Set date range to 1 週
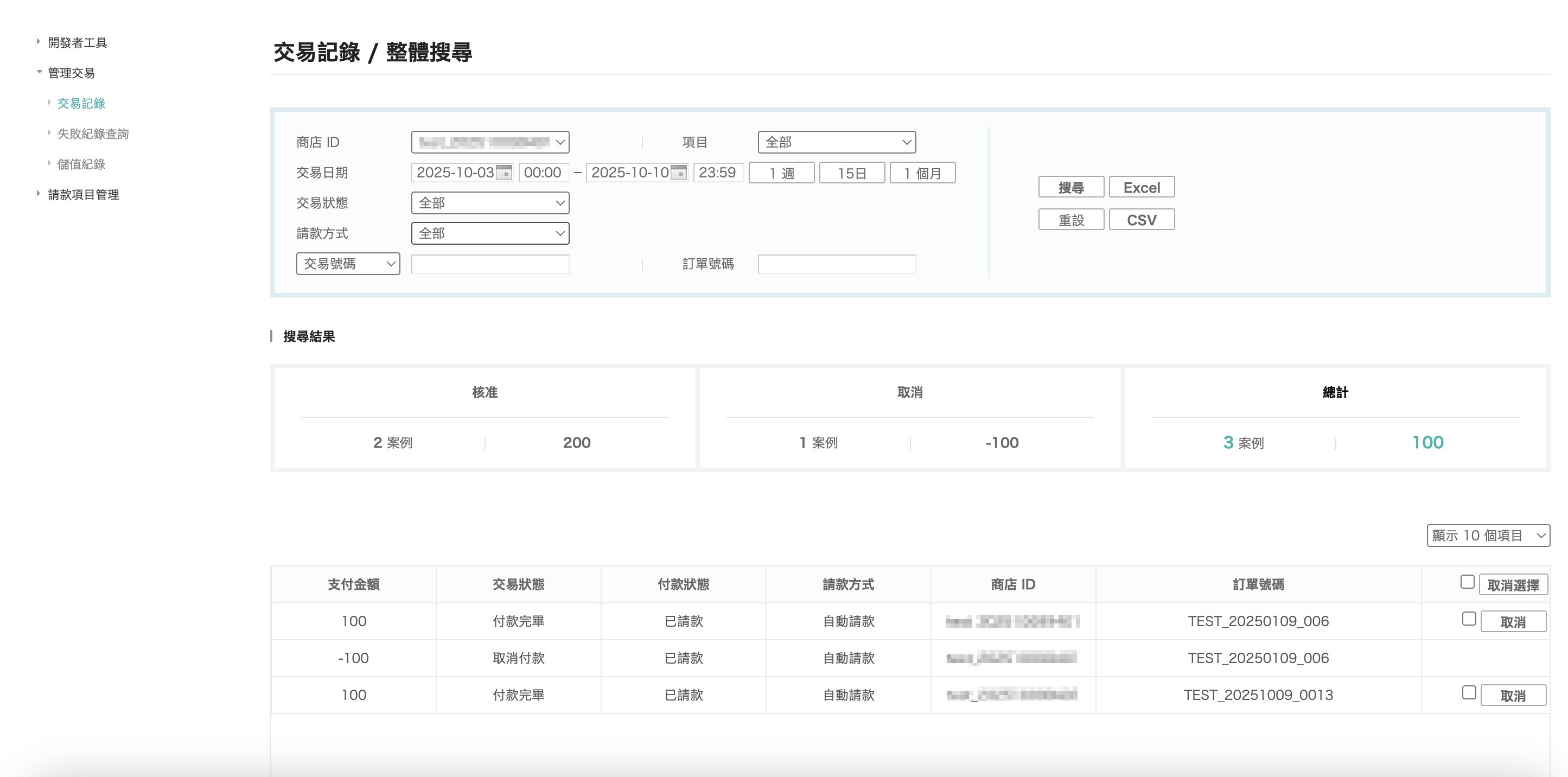Image resolution: width=1568 pixels, height=777 pixels. (782, 174)
